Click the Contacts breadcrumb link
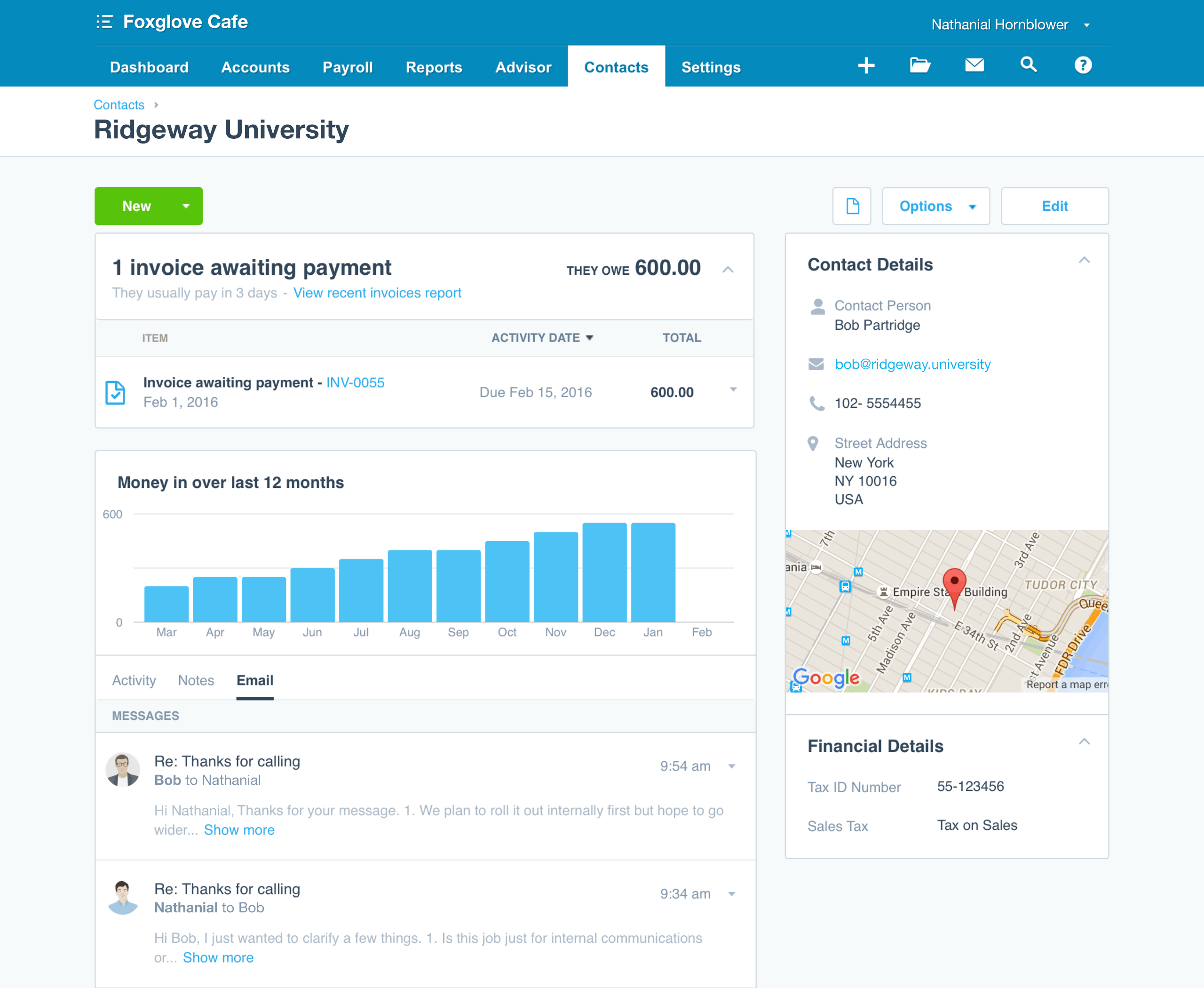Viewport: 1204px width, 988px height. click(x=119, y=105)
